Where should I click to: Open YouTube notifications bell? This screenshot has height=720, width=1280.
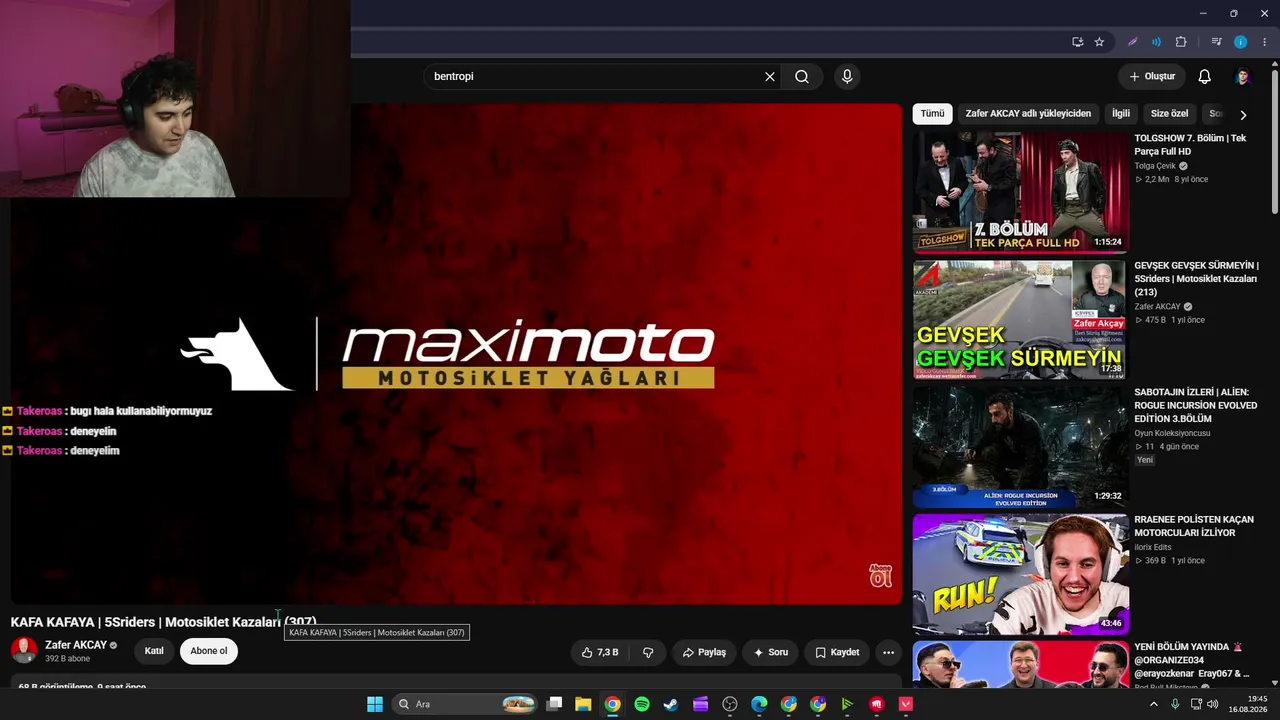(1205, 77)
